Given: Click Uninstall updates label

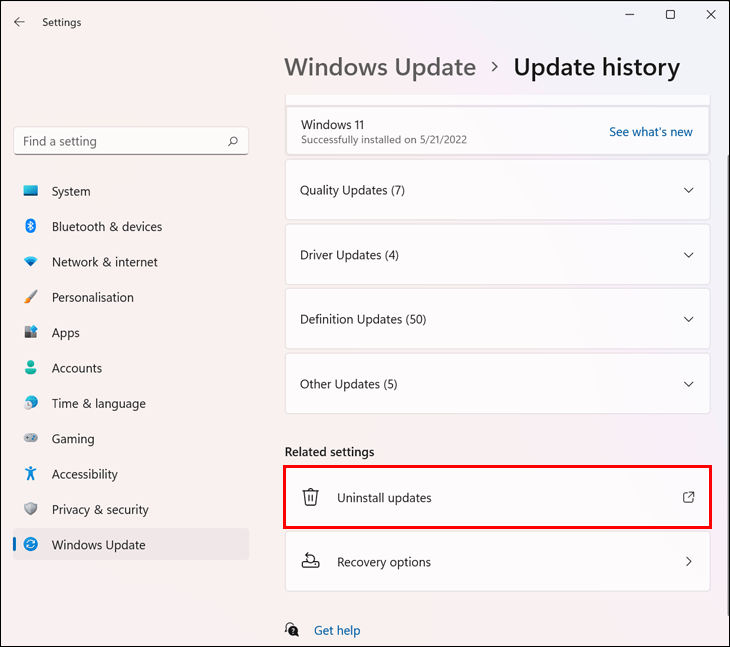Looking at the screenshot, I should pos(384,498).
